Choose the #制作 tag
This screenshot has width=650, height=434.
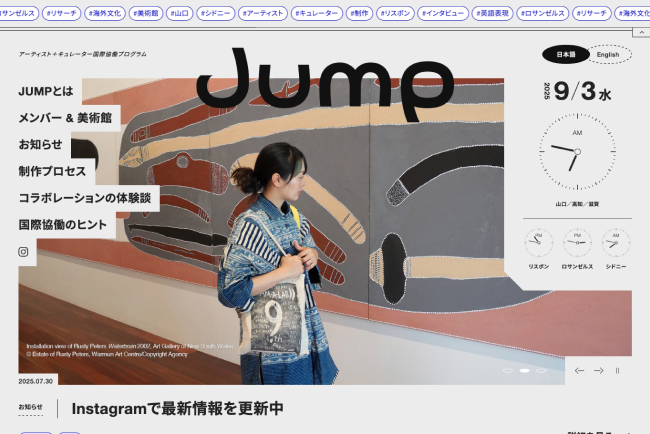[x=359, y=13]
